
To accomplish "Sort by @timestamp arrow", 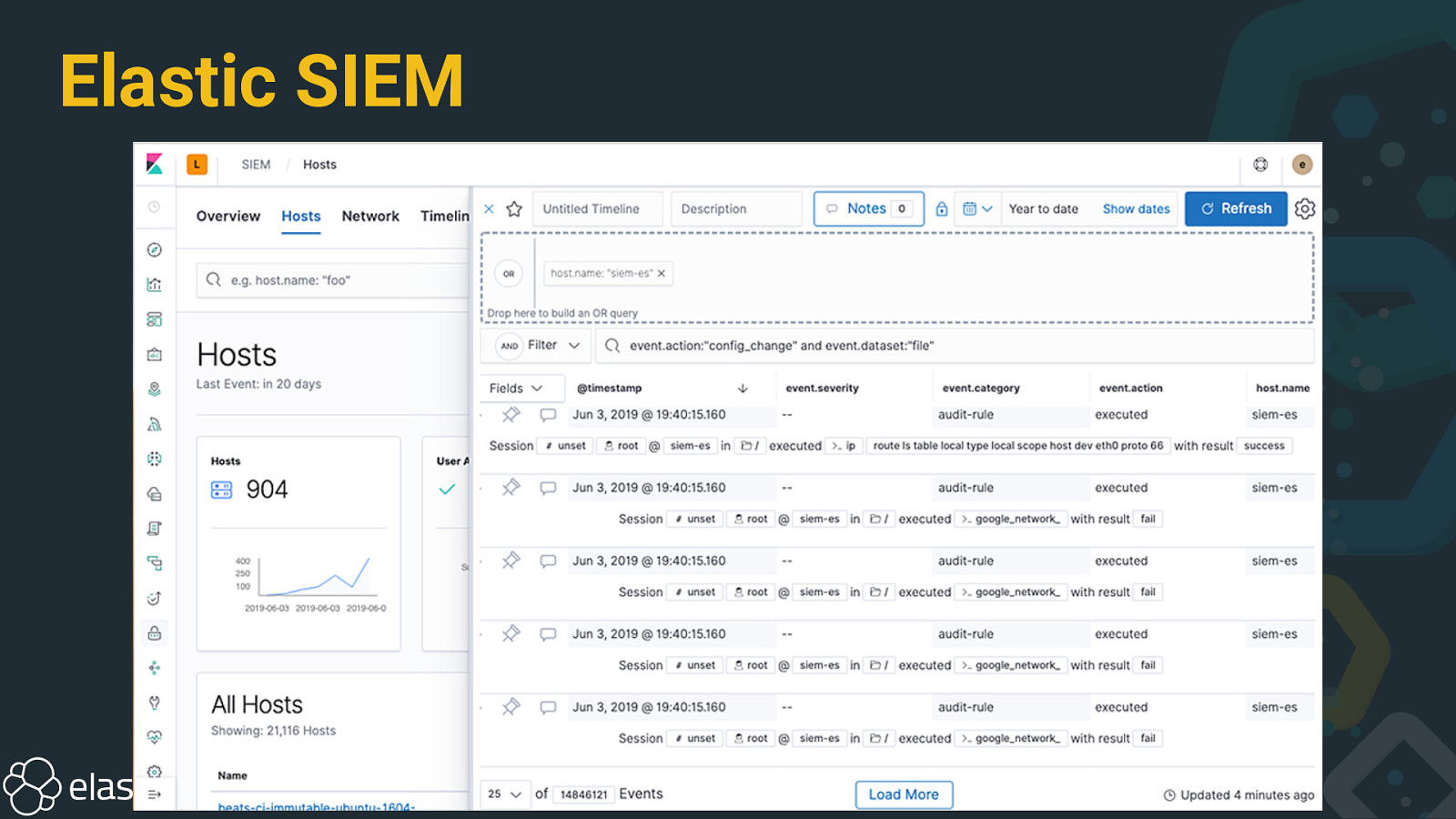I will point(743,389).
